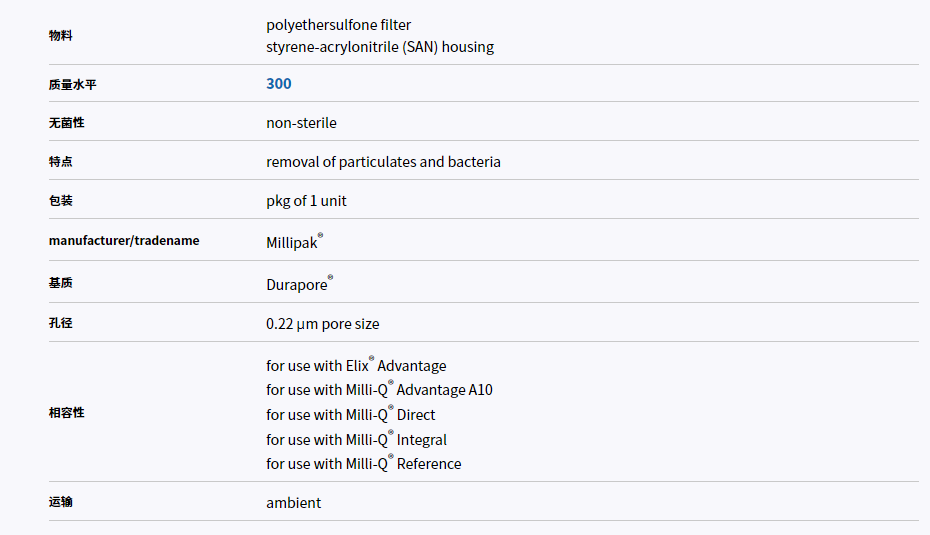The width and height of the screenshot is (930, 535).
Task: Click the 相容性 row label
Action: click(x=66, y=413)
